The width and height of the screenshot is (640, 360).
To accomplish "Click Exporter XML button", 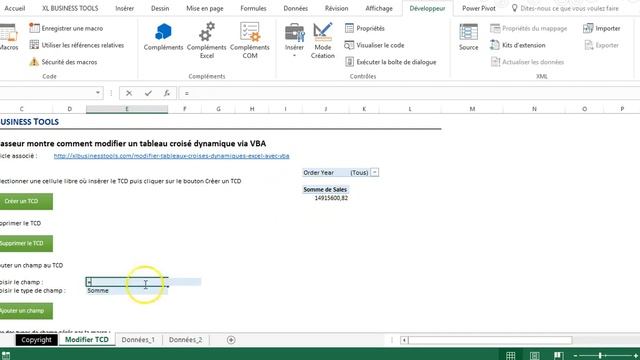I will [x=601, y=45].
